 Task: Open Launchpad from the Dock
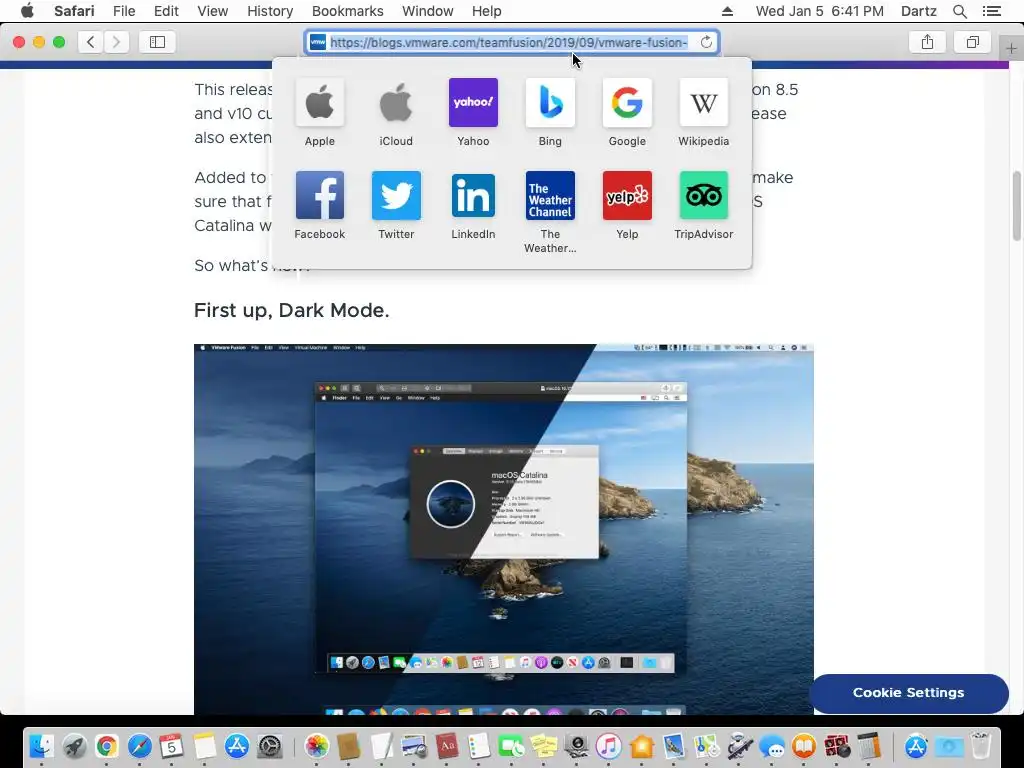point(74,746)
